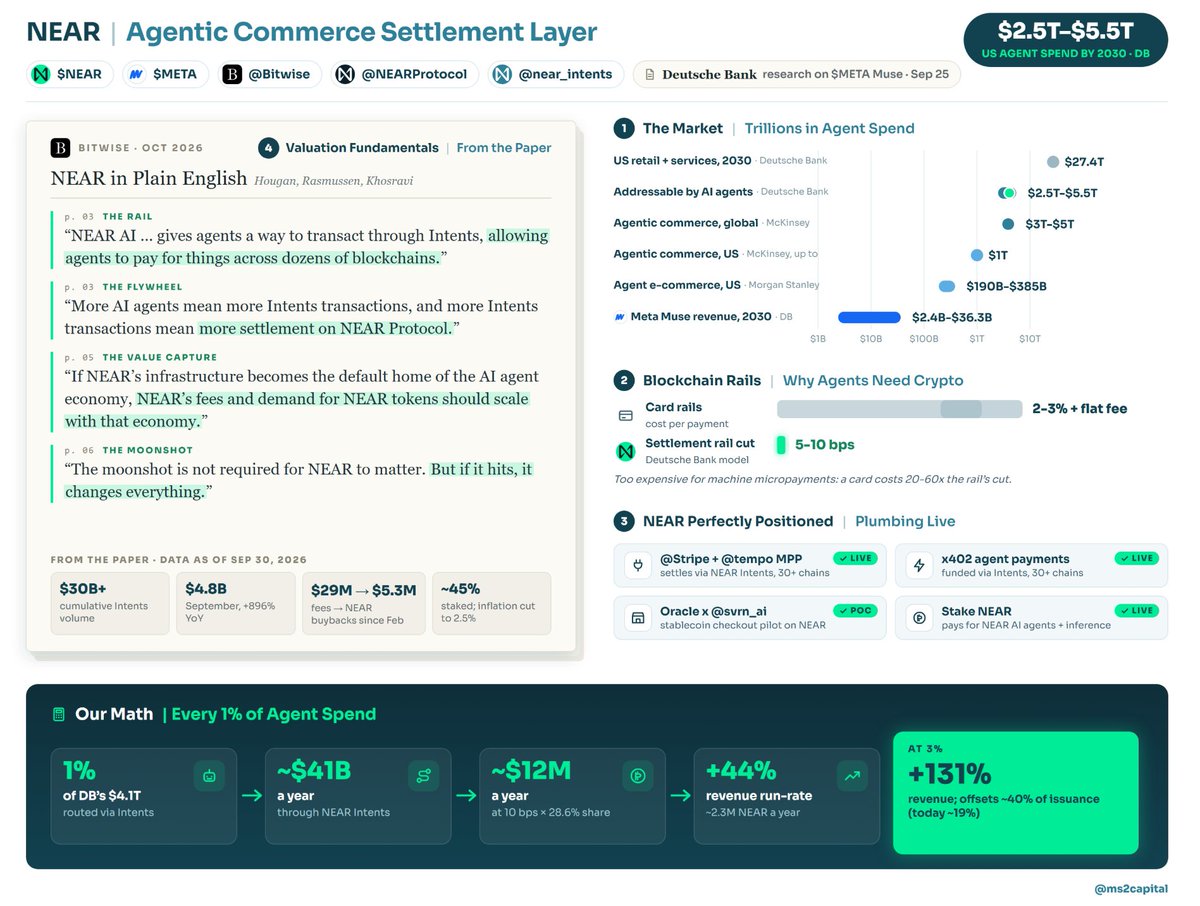Click the NEAR icon beside Settlement rail cut
This screenshot has height=906, width=1200.
pyautogui.click(x=626, y=451)
